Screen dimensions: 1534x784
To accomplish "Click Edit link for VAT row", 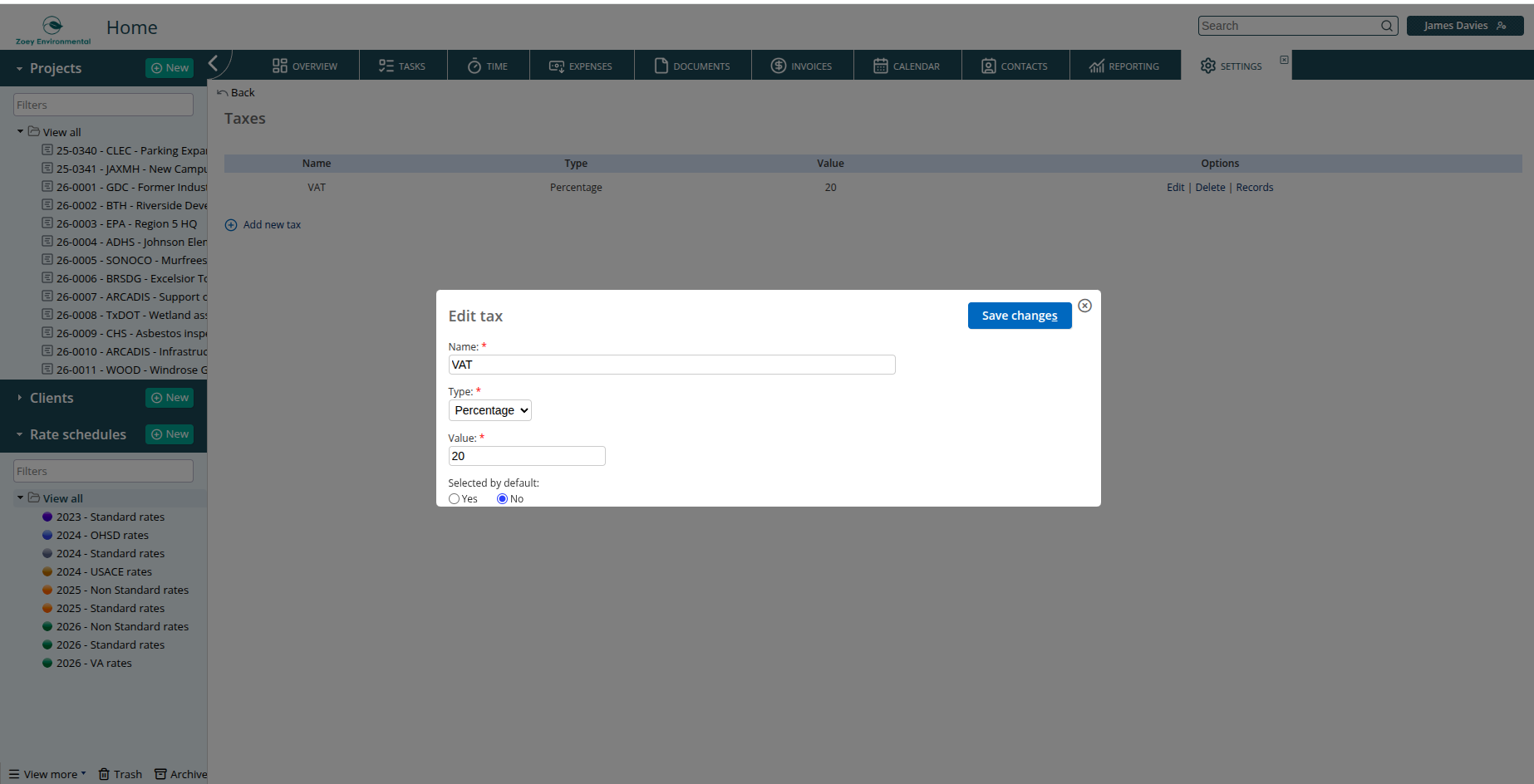I will pyautogui.click(x=1175, y=188).
